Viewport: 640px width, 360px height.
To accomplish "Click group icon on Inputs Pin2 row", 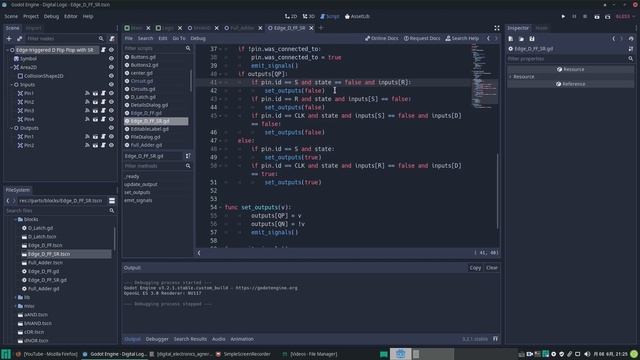I will [95, 102].
